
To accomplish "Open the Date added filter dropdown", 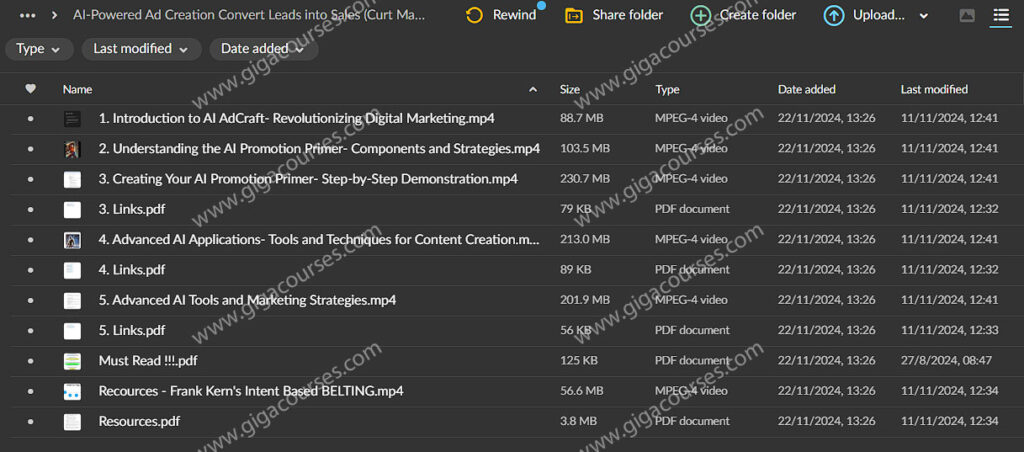I will tap(264, 49).
